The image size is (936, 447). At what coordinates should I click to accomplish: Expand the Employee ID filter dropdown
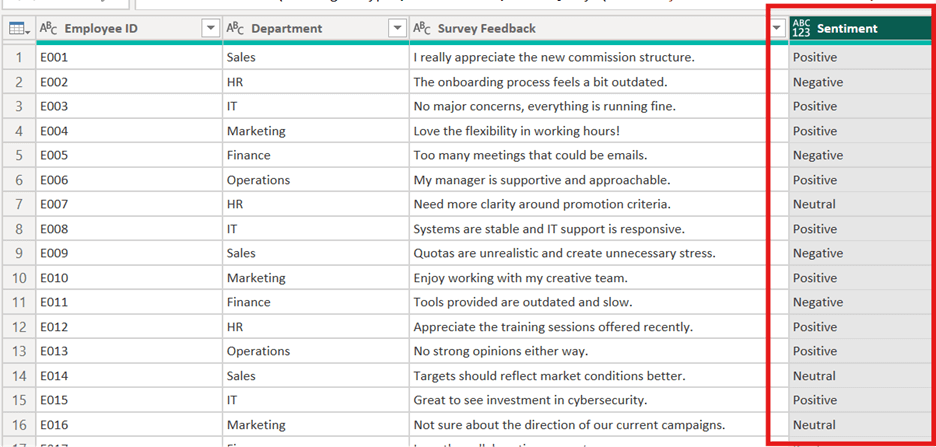tap(211, 28)
